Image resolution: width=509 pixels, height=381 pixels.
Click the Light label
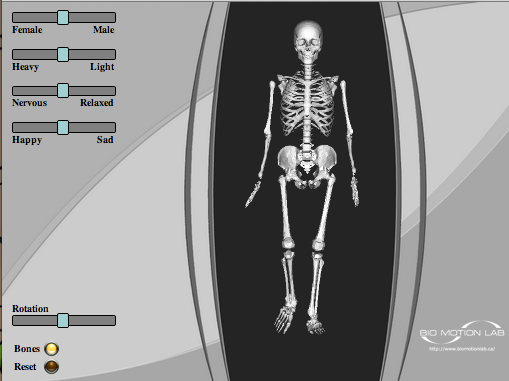pyautogui.click(x=102, y=67)
